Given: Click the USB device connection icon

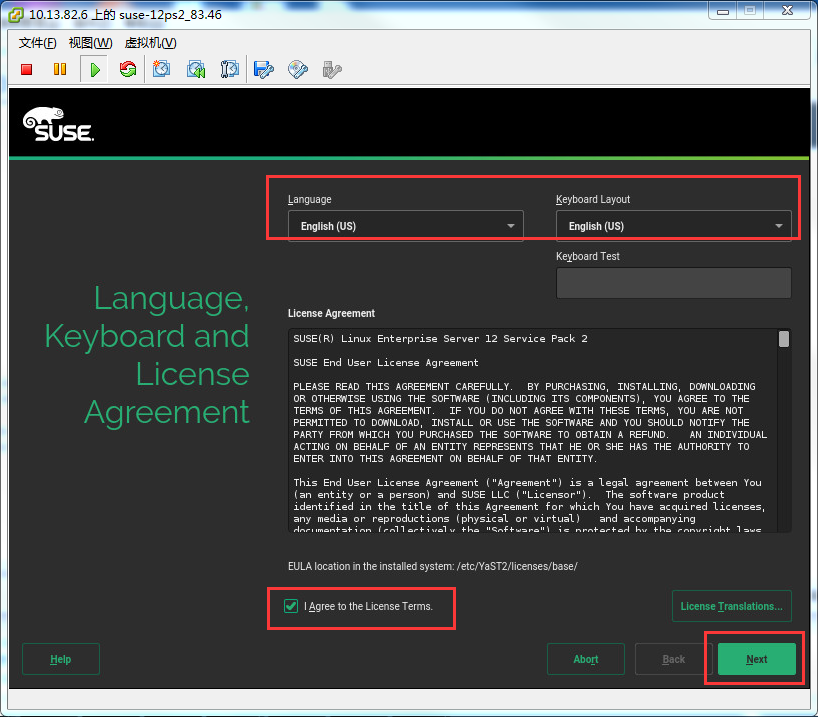Looking at the screenshot, I should pos(332,69).
